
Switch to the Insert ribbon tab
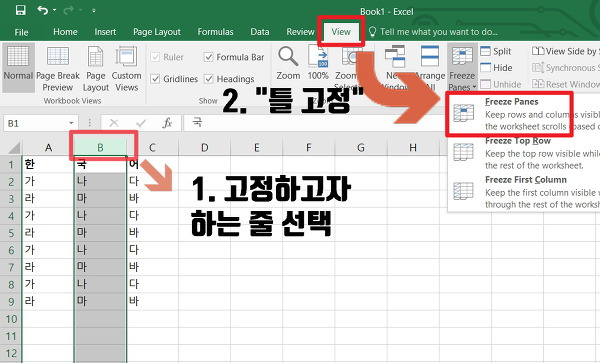pyautogui.click(x=105, y=32)
